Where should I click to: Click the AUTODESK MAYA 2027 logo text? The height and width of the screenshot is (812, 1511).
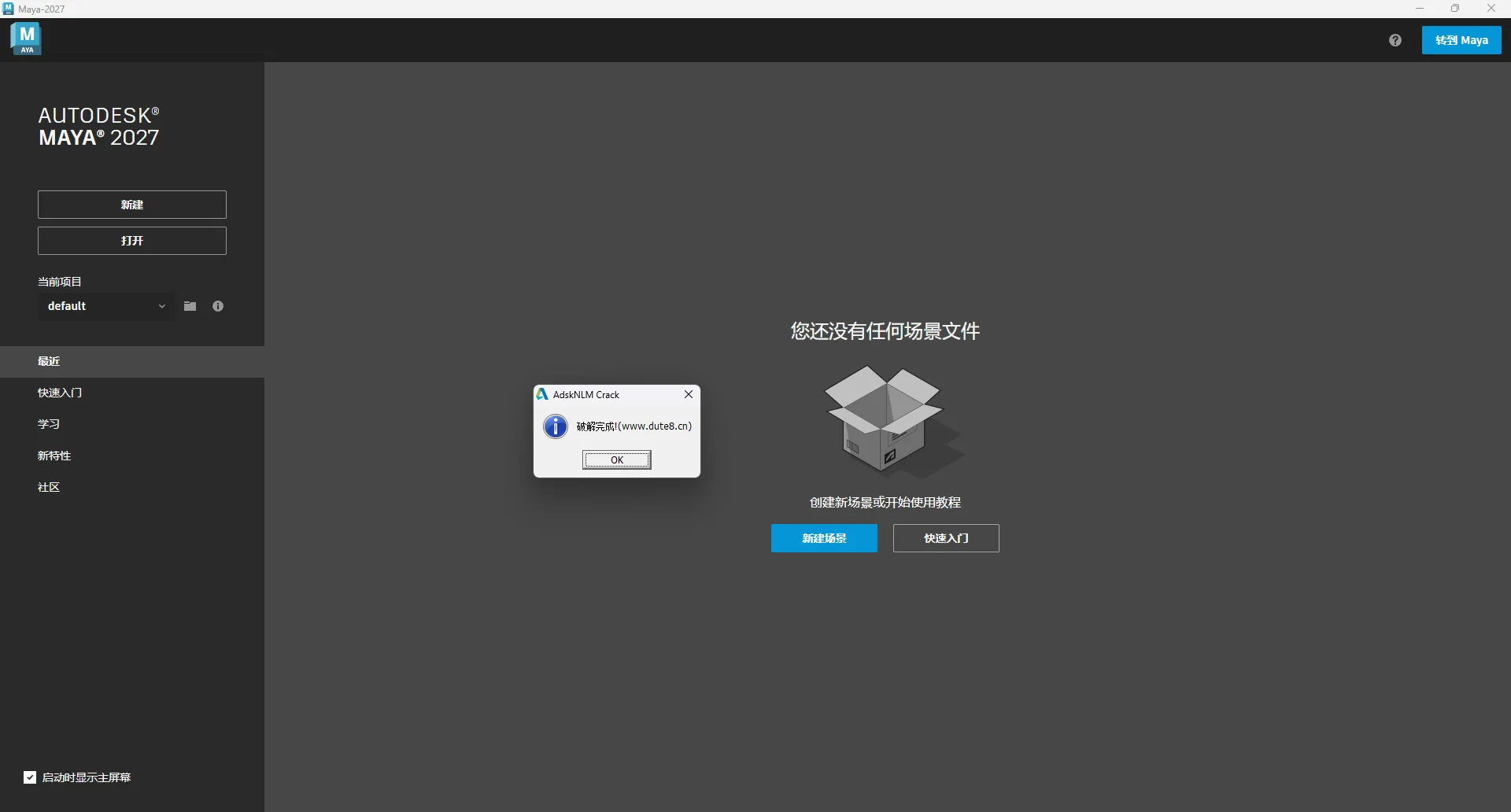click(99, 127)
